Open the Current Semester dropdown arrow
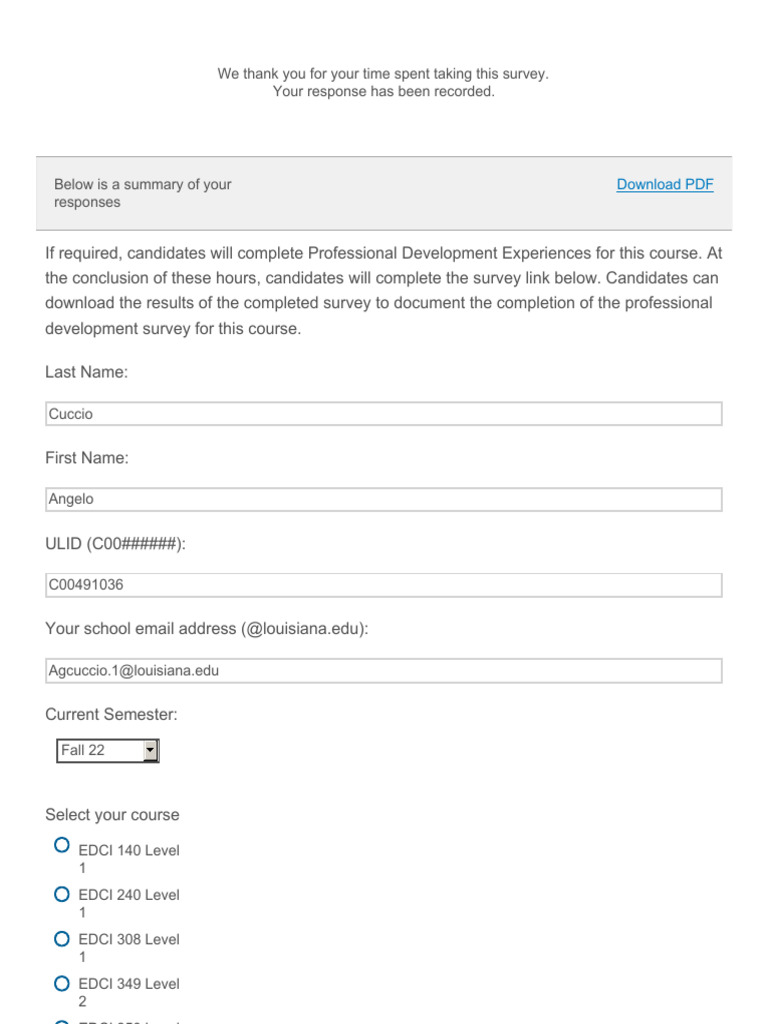 pyautogui.click(x=150, y=750)
